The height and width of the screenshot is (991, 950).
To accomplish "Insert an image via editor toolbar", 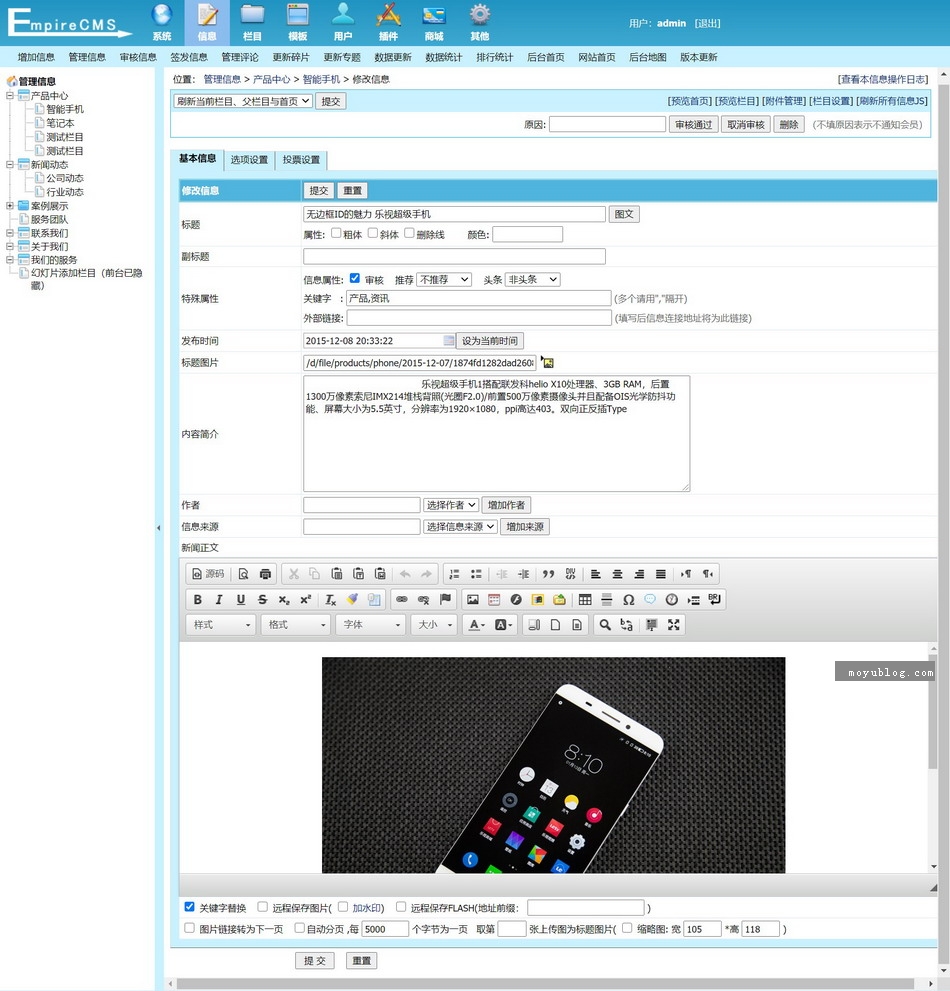I will click(472, 599).
